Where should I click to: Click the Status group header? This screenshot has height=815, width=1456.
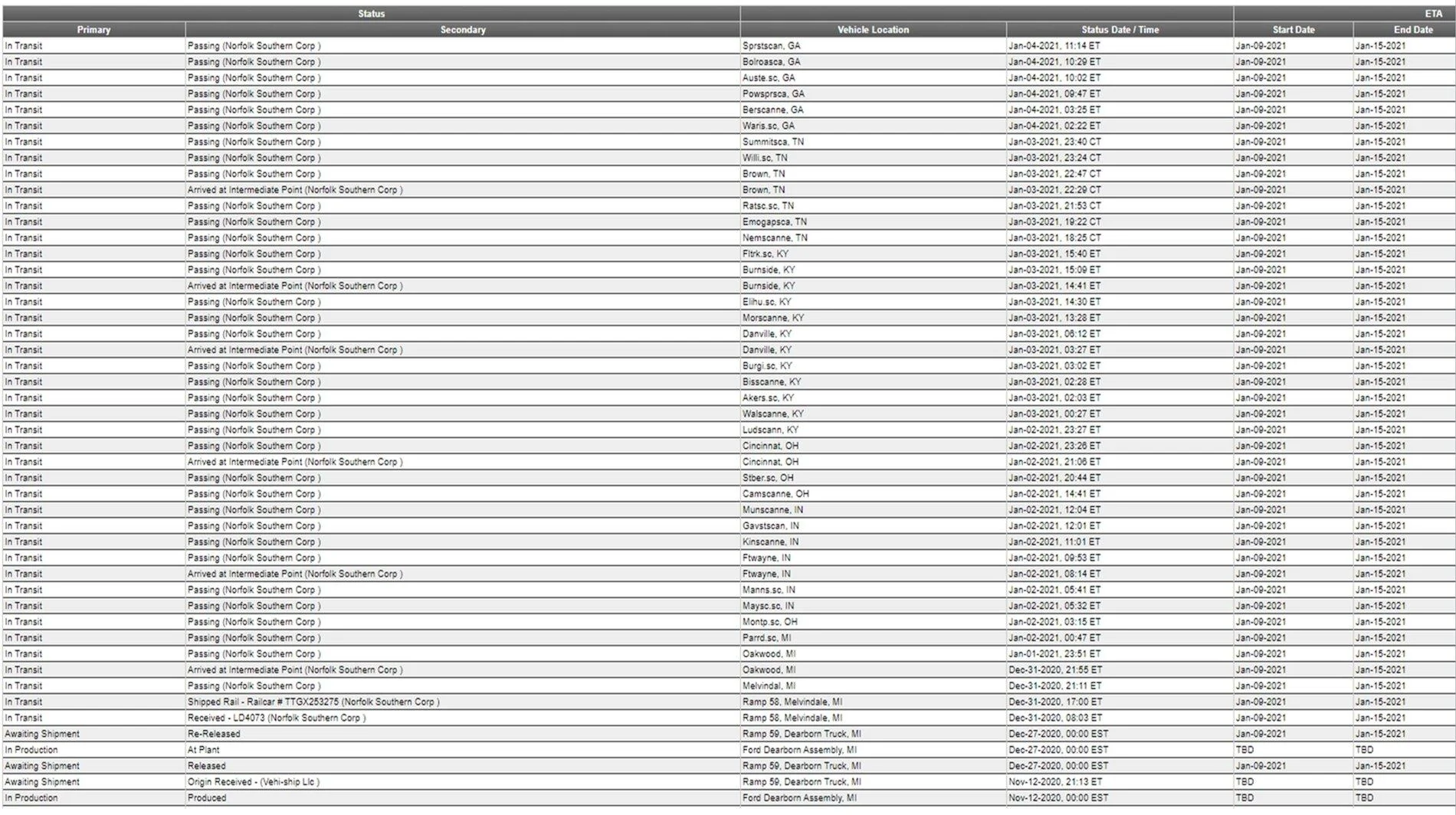pyautogui.click(x=372, y=14)
